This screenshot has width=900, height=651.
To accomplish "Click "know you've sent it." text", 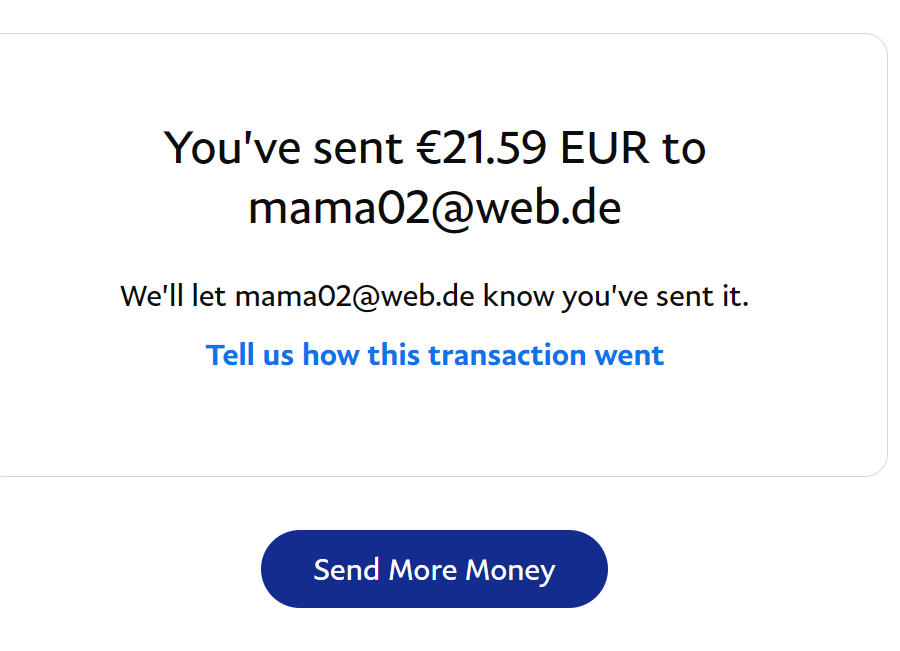I will [x=615, y=297].
